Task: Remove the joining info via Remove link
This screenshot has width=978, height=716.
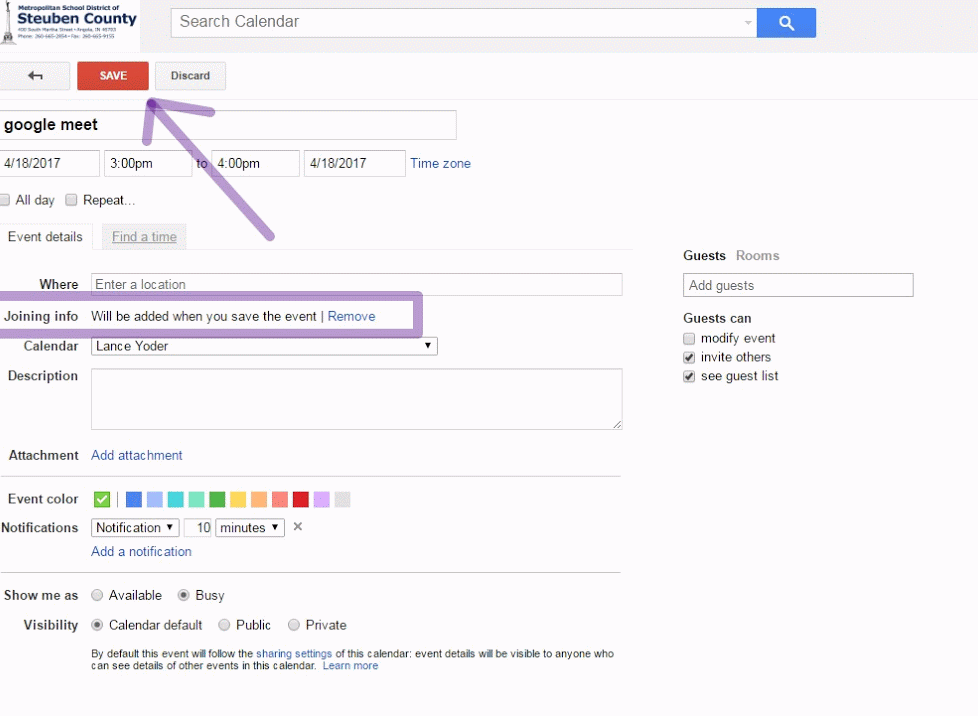Action: 351,316
